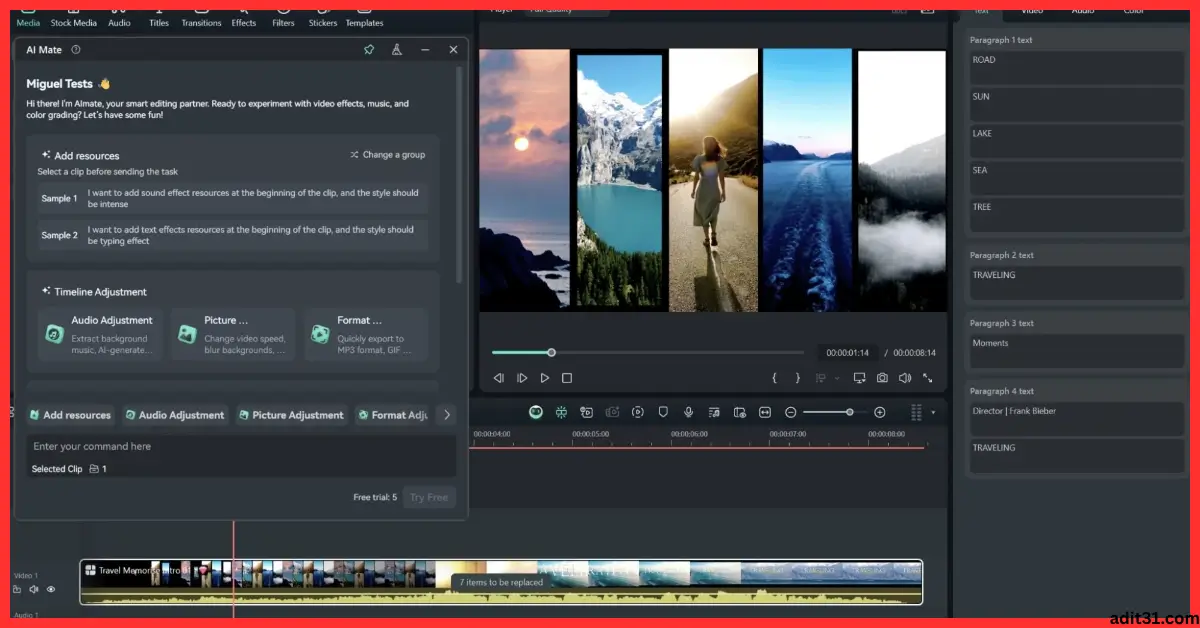Close the AI Mate panel
This screenshot has height=628, width=1200.
pyautogui.click(x=453, y=49)
